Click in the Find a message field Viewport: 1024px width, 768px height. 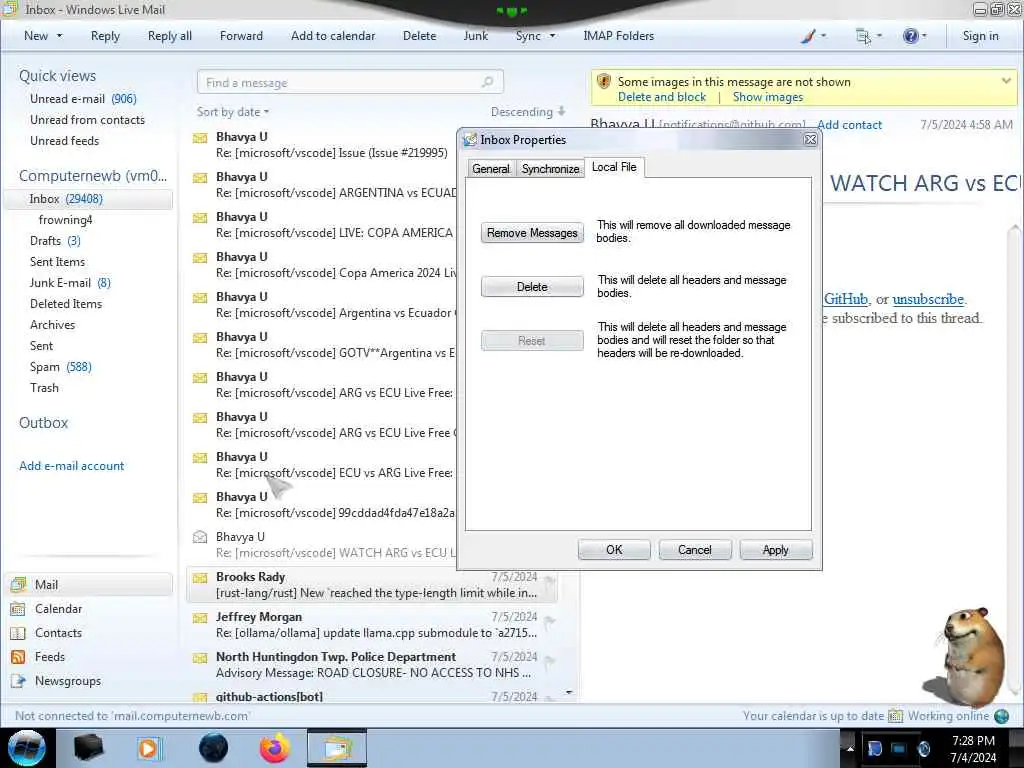[x=350, y=82]
